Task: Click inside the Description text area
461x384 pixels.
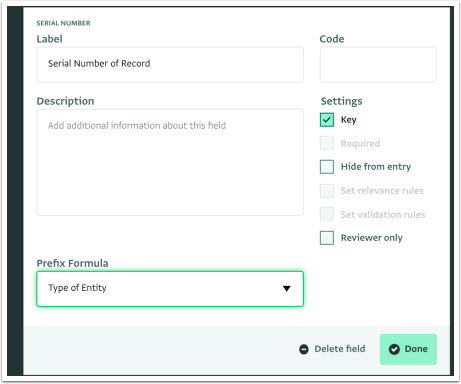Action: point(170,162)
